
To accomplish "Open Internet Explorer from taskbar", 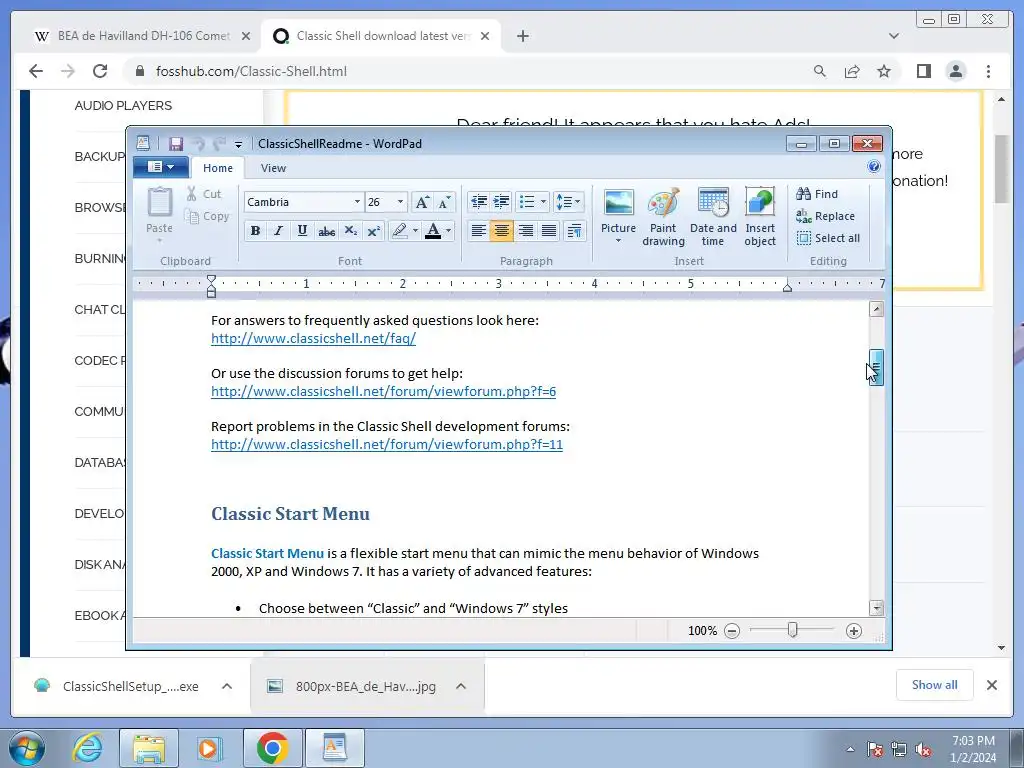I will click(88, 748).
